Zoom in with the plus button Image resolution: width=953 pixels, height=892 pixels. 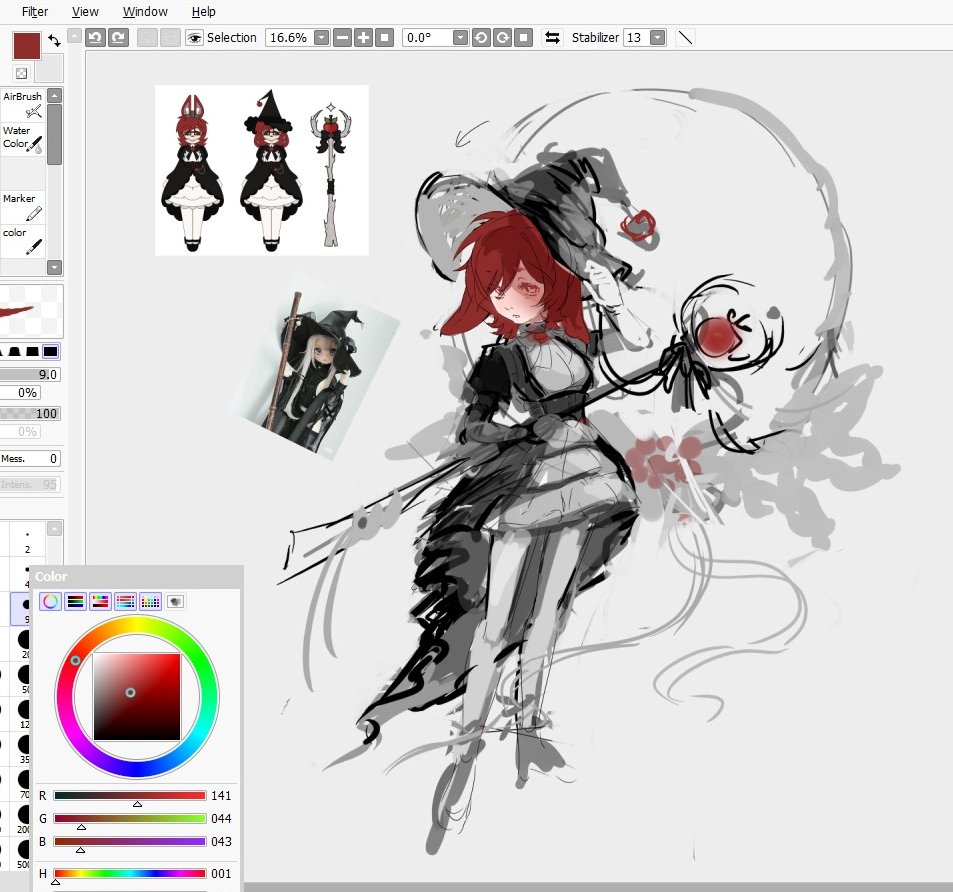tap(363, 38)
